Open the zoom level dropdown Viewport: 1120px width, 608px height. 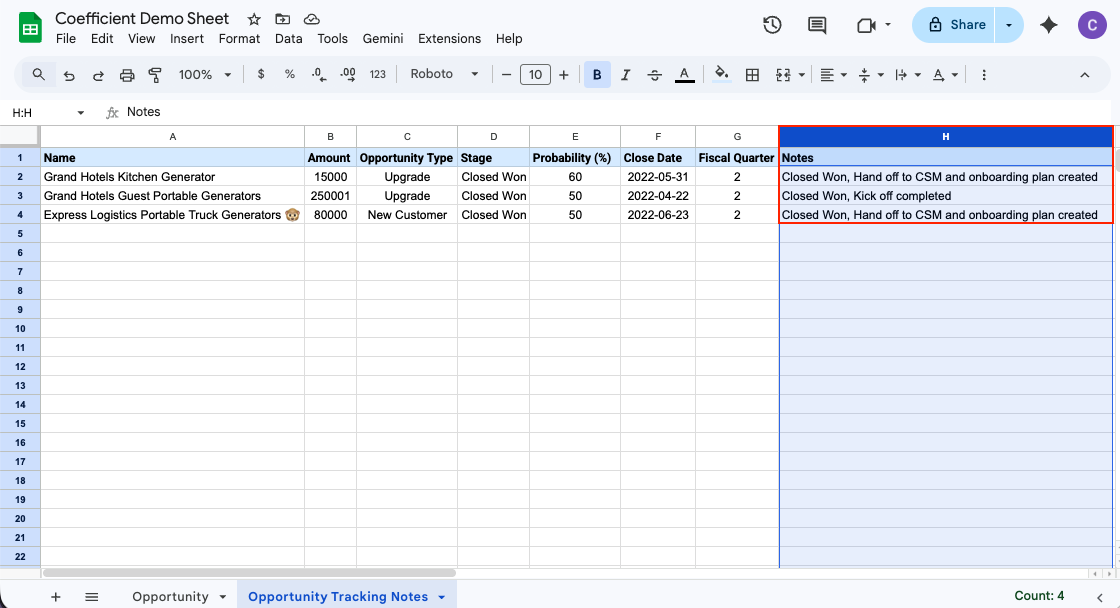pos(205,74)
